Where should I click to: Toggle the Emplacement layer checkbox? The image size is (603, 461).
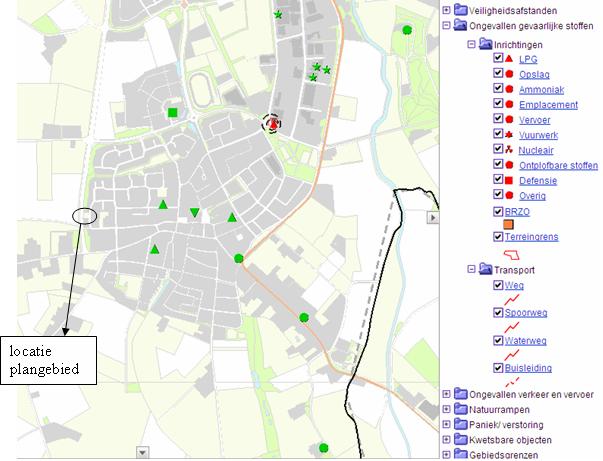point(498,103)
